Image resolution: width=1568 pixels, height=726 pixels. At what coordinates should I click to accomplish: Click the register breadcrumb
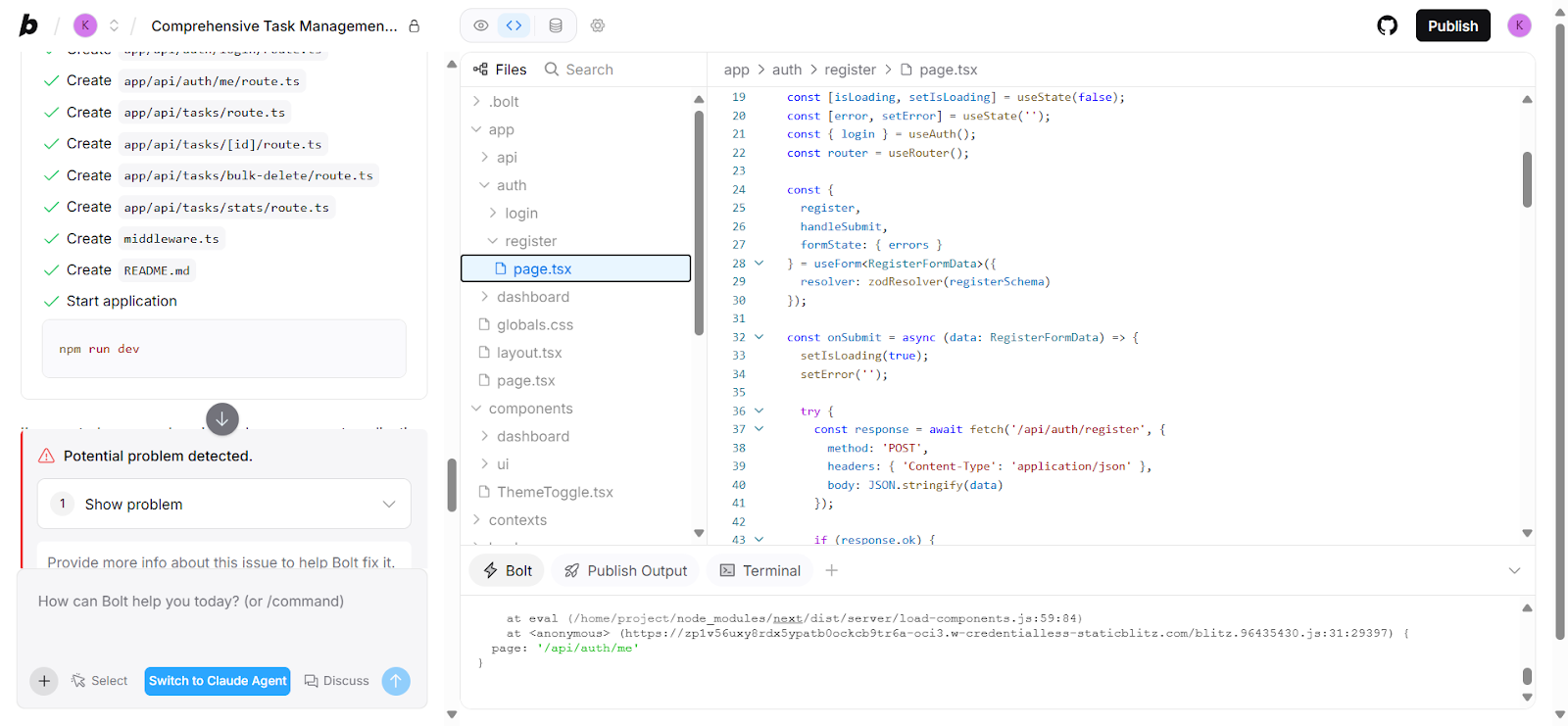(x=850, y=70)
